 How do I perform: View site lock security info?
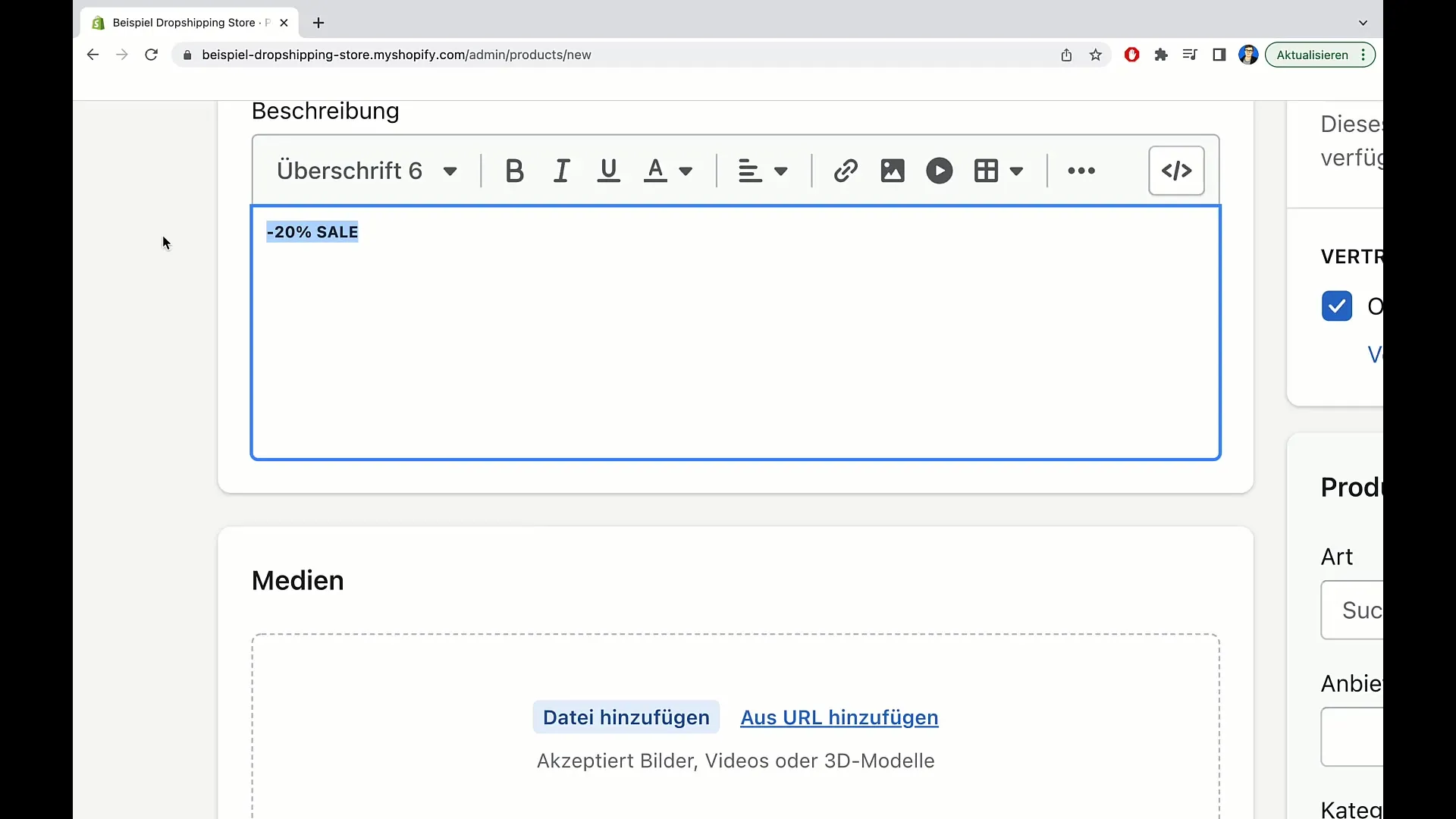(187, 55)
